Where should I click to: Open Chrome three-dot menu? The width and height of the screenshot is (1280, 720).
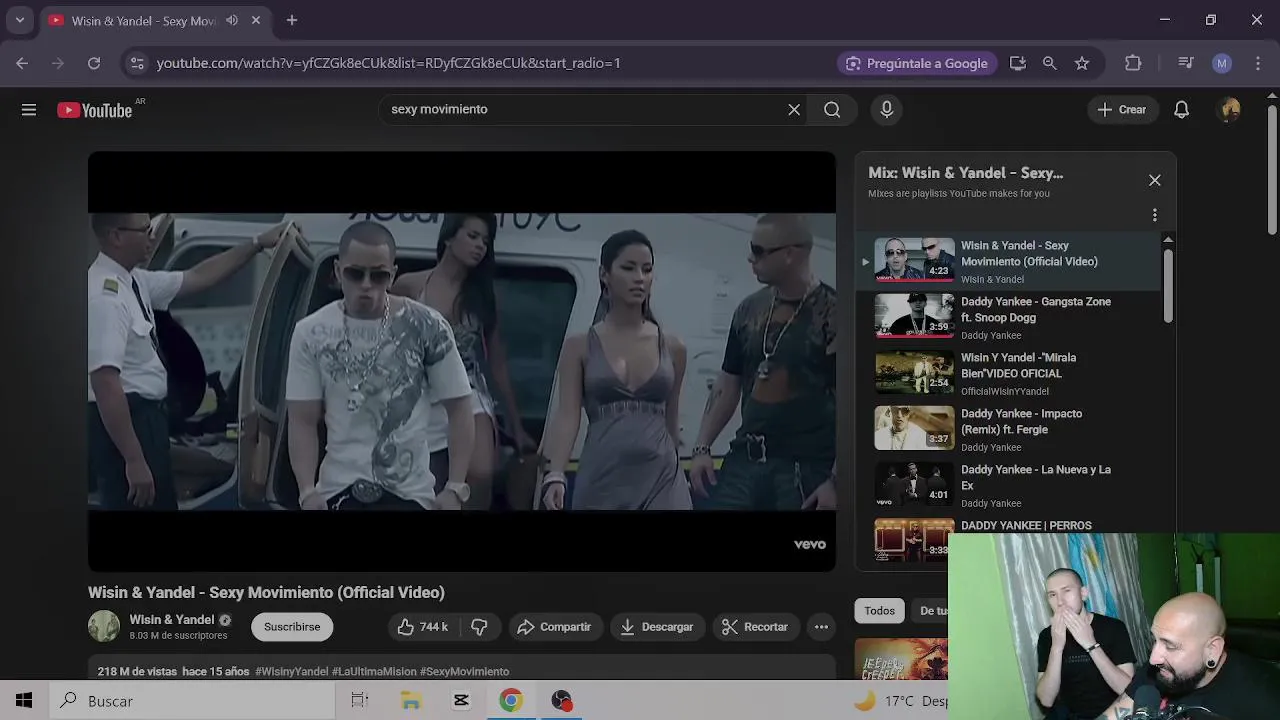pos(1258,63)
